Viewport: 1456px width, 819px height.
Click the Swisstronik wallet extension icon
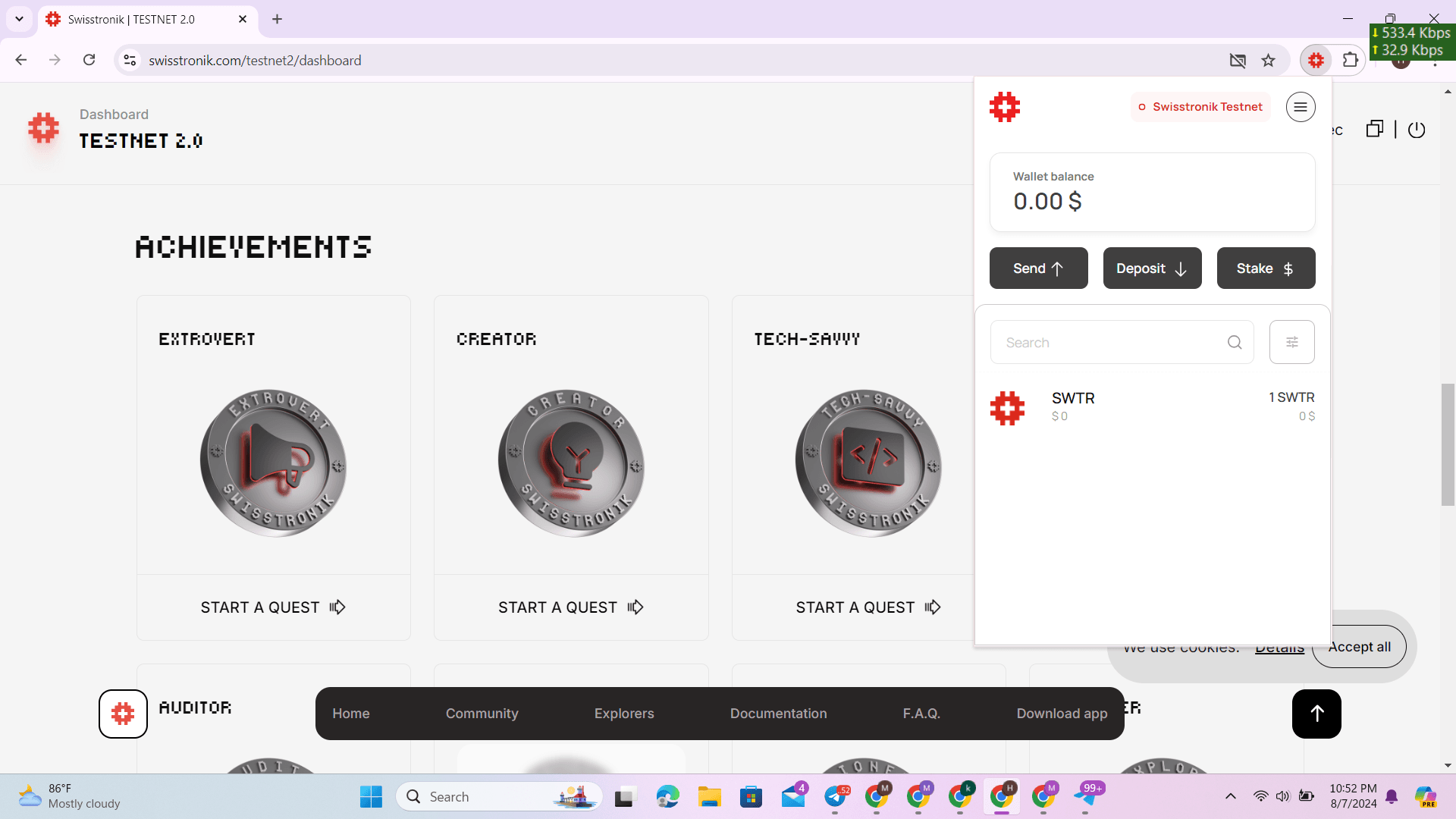click(1316, 60)
